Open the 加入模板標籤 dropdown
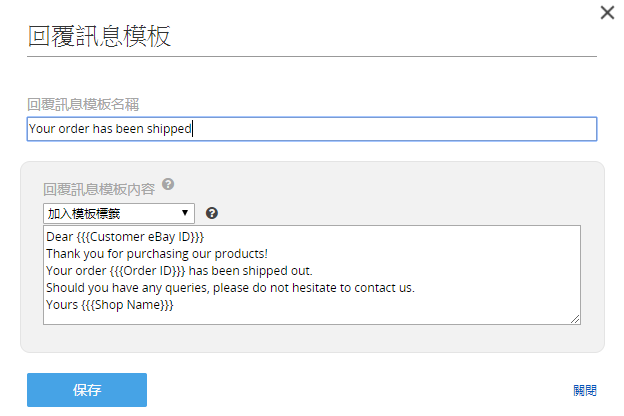The width and height of the screenshot is (624, 416). (x=119, y=213)
